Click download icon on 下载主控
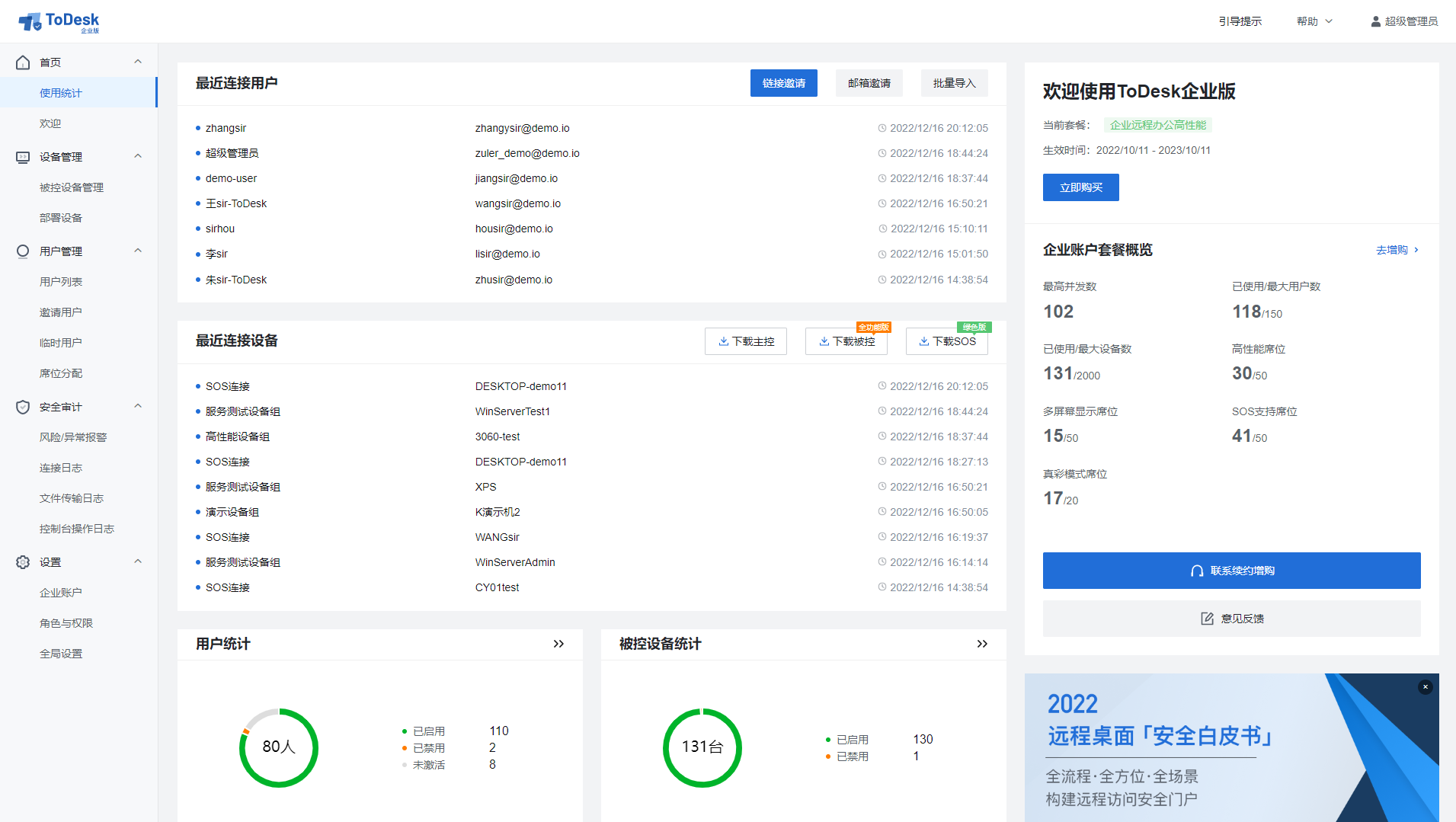Screen dimensions: 1456x822 (x=723, y=341)
